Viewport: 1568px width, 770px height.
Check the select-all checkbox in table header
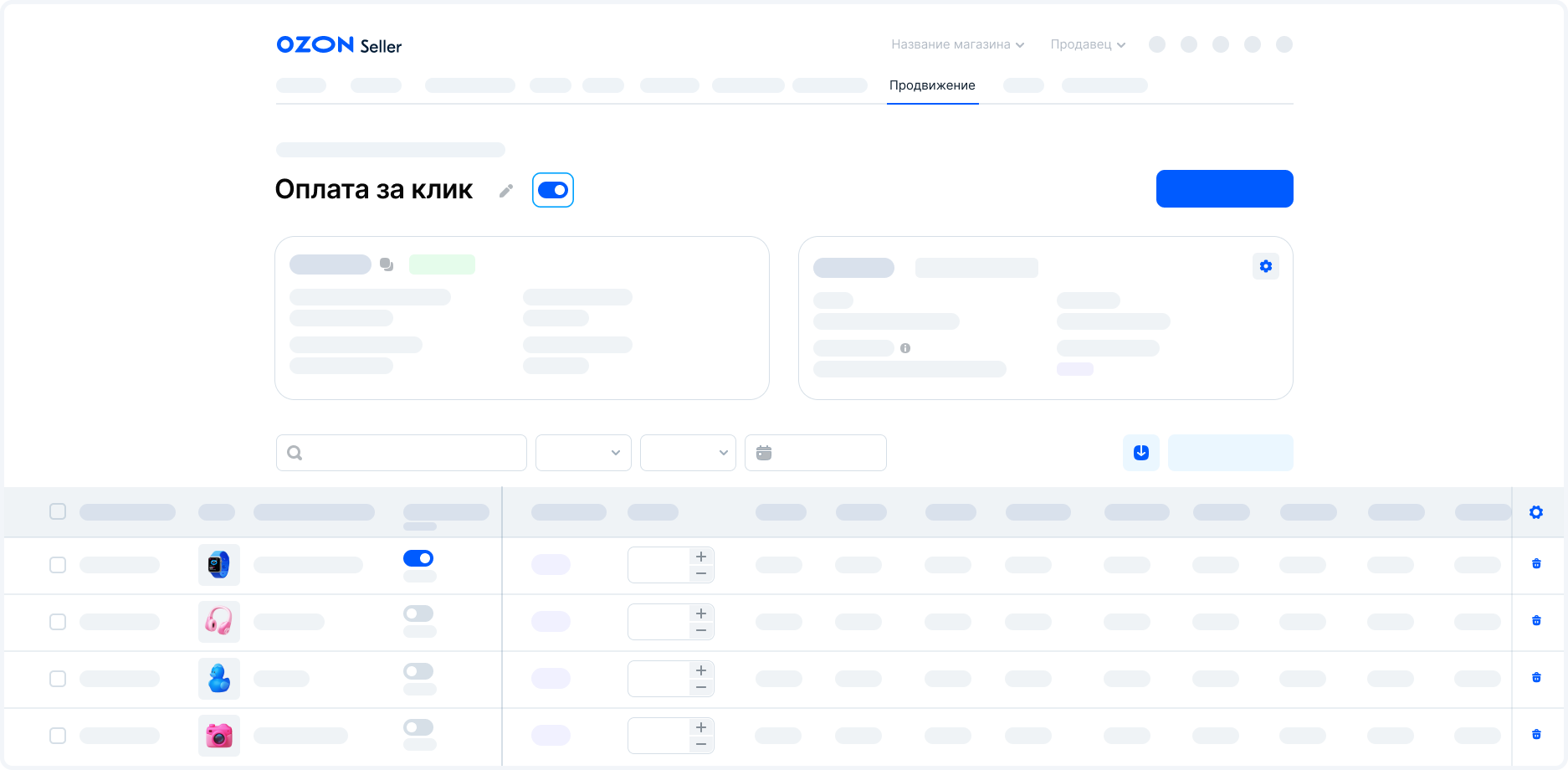pos(58,511)
